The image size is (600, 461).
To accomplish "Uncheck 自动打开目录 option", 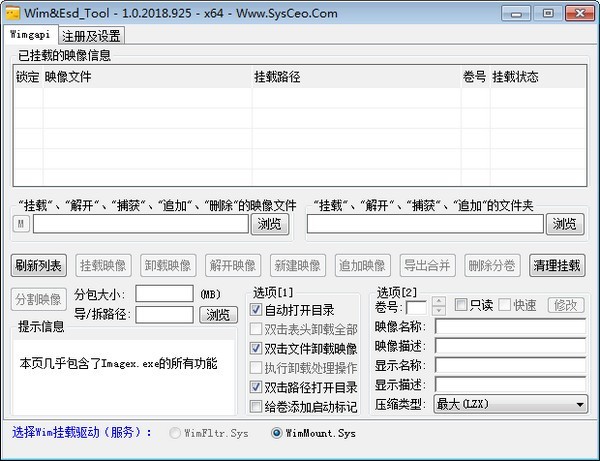I will [256, 311].
